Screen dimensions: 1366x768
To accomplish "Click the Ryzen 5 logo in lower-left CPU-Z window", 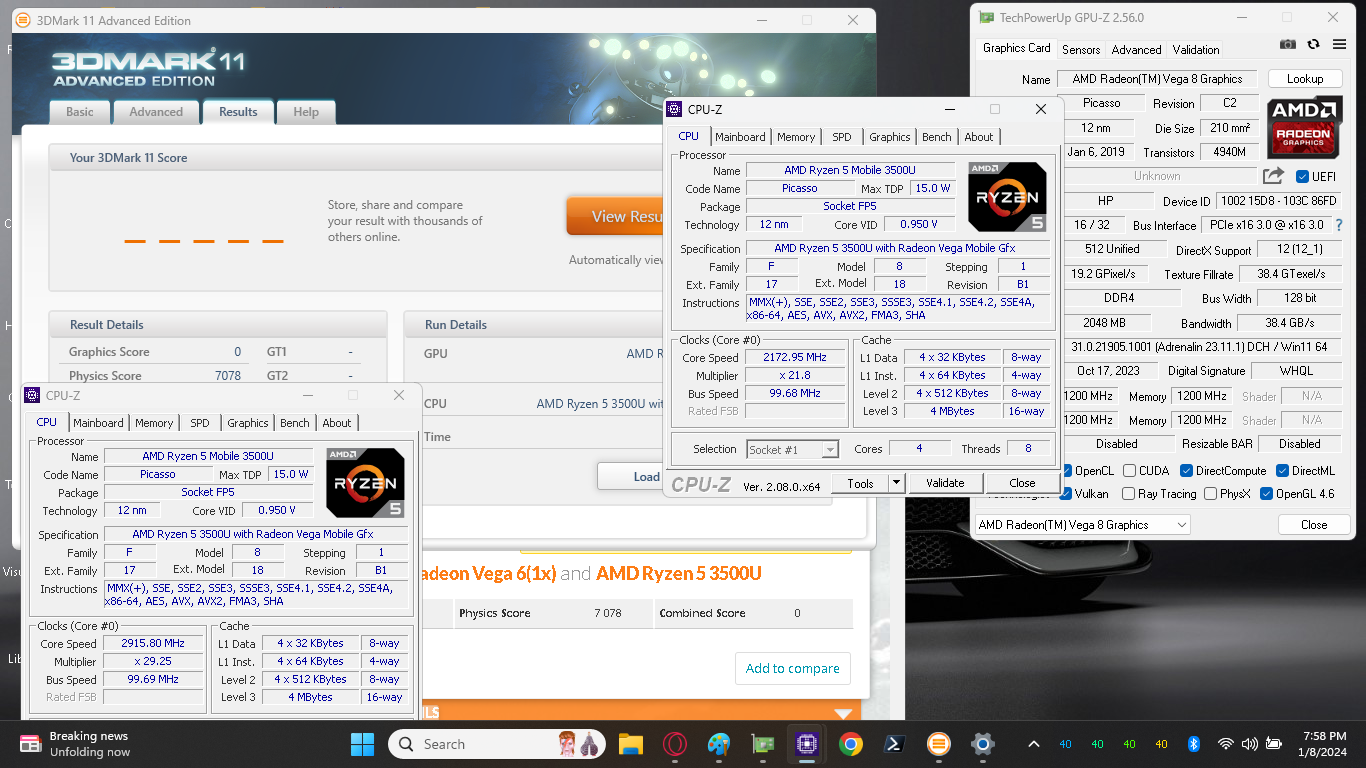I will point(365,483).
